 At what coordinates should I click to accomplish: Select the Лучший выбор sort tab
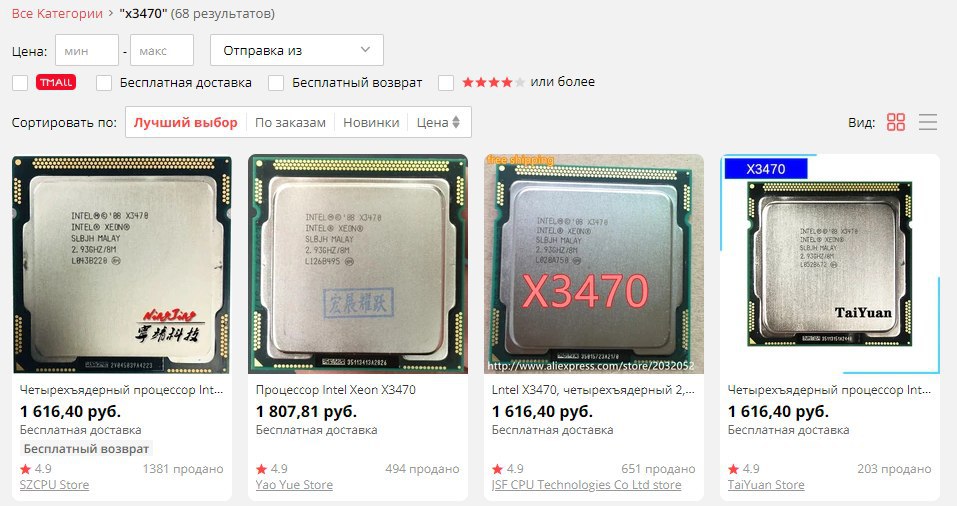186,122
